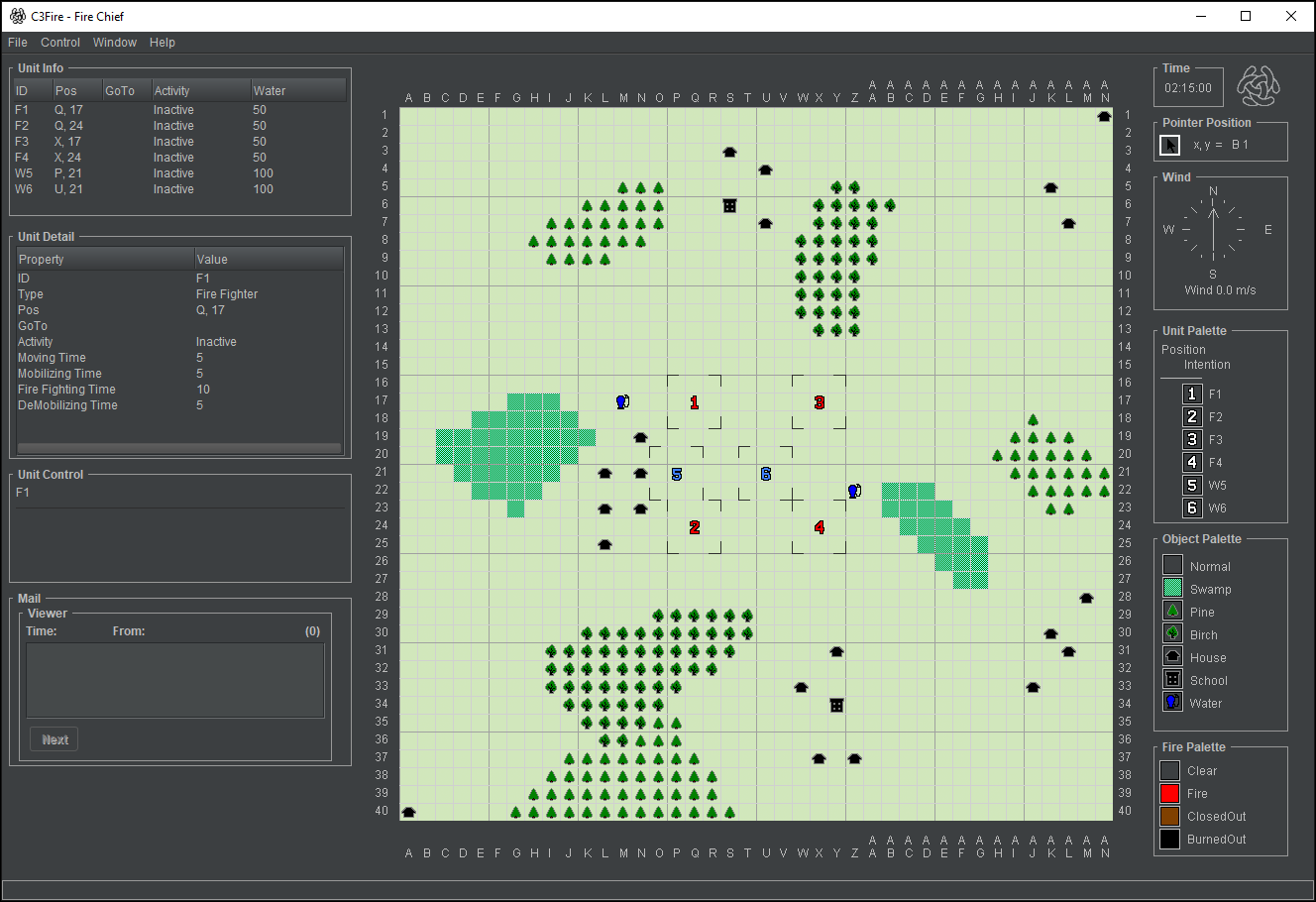The image size is (1316, 902).
Task: Pick the Normal terrain swatch
Action: coord(1172,565)
